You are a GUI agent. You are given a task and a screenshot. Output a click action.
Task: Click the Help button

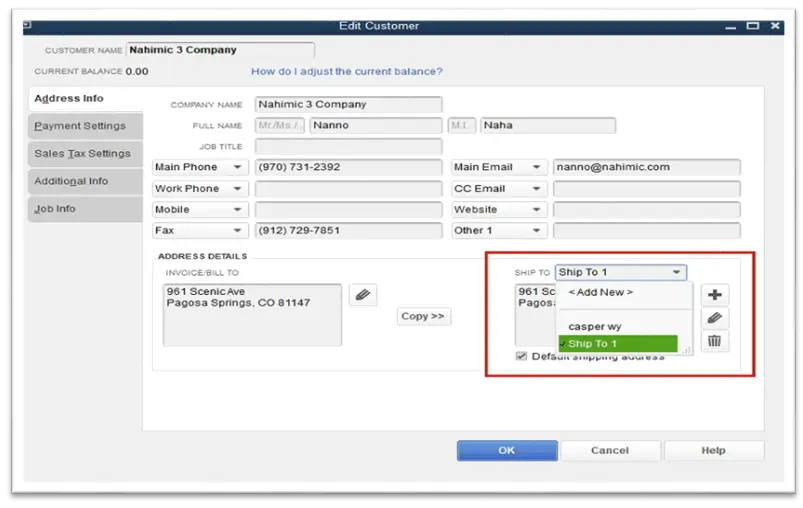click(713, 450)
